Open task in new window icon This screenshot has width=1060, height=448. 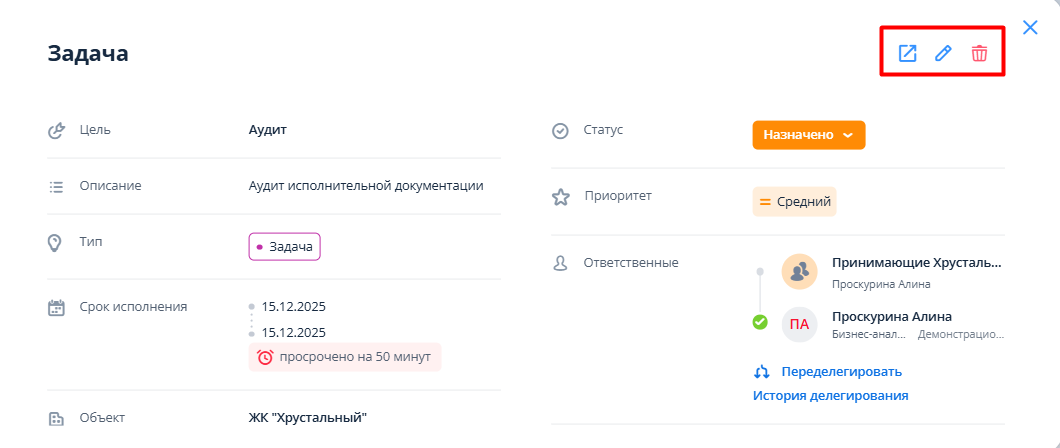[907, 54]
